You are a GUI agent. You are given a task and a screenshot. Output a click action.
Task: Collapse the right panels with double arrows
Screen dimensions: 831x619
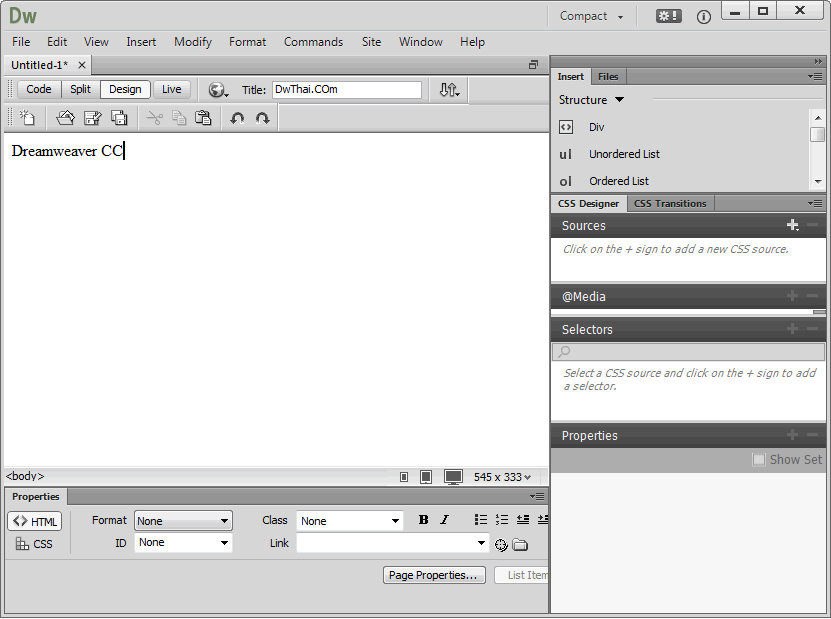tap(818, 61)
